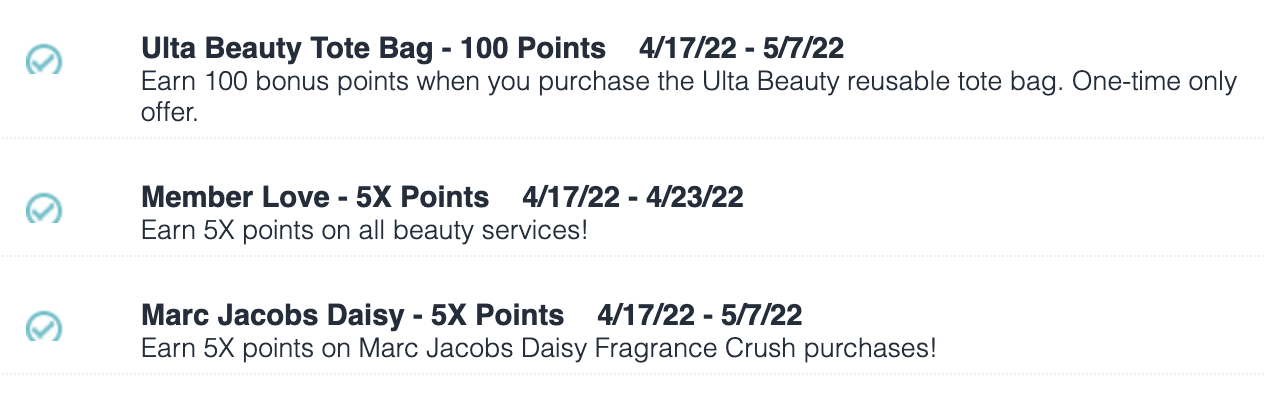Click dotted divider below the tote bag offer

[x=633, y=138]
